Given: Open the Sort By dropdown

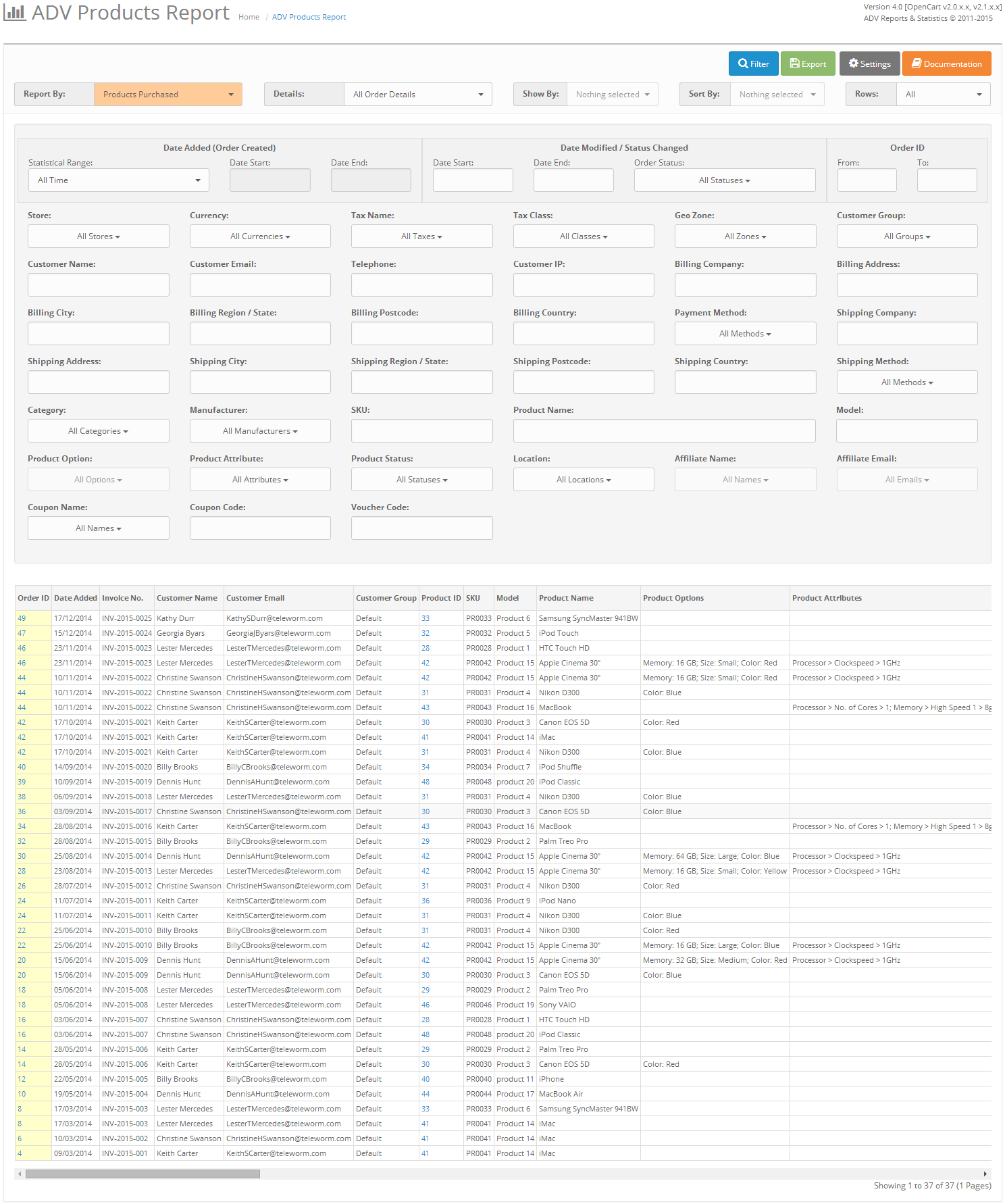Looking at the screenshot, I should point(777,95).
